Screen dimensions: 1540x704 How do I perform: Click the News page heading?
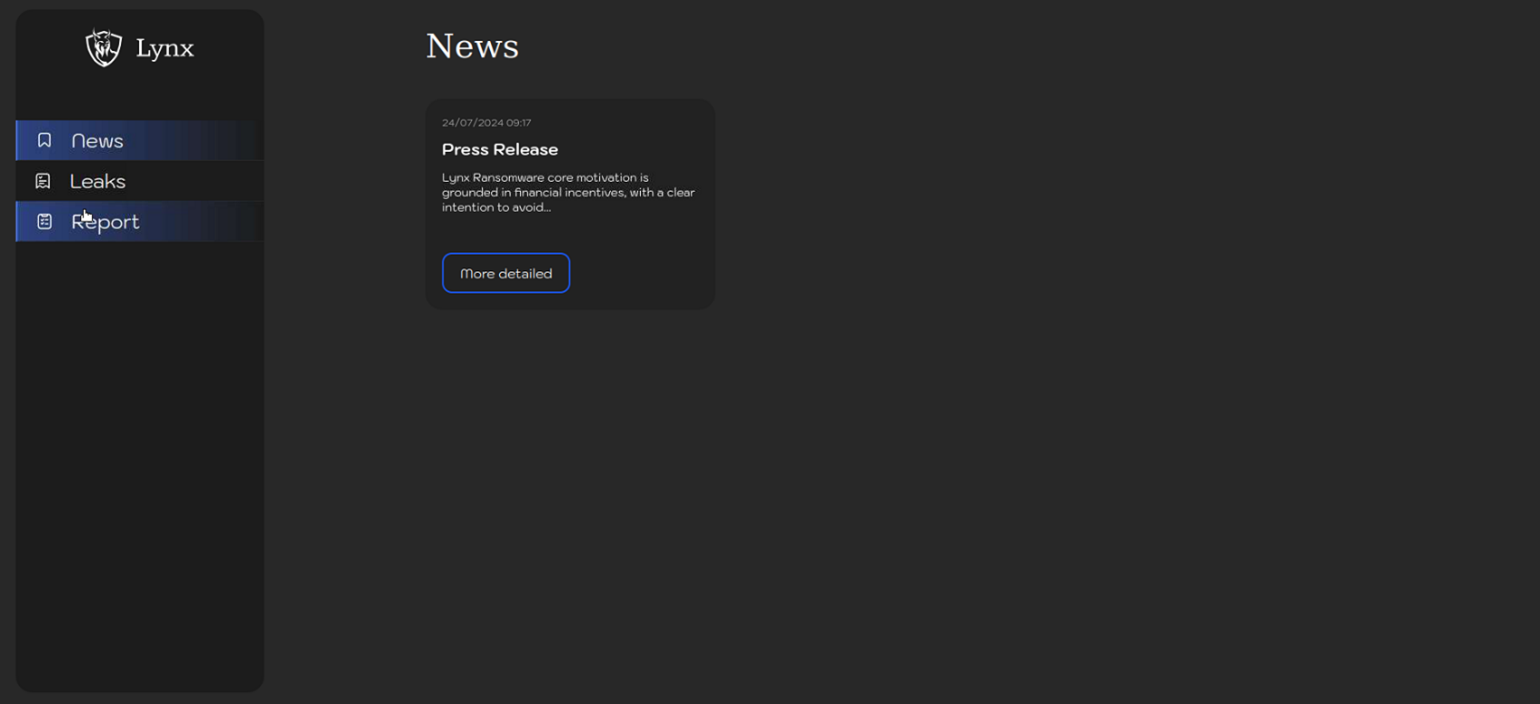coord(472,45)
